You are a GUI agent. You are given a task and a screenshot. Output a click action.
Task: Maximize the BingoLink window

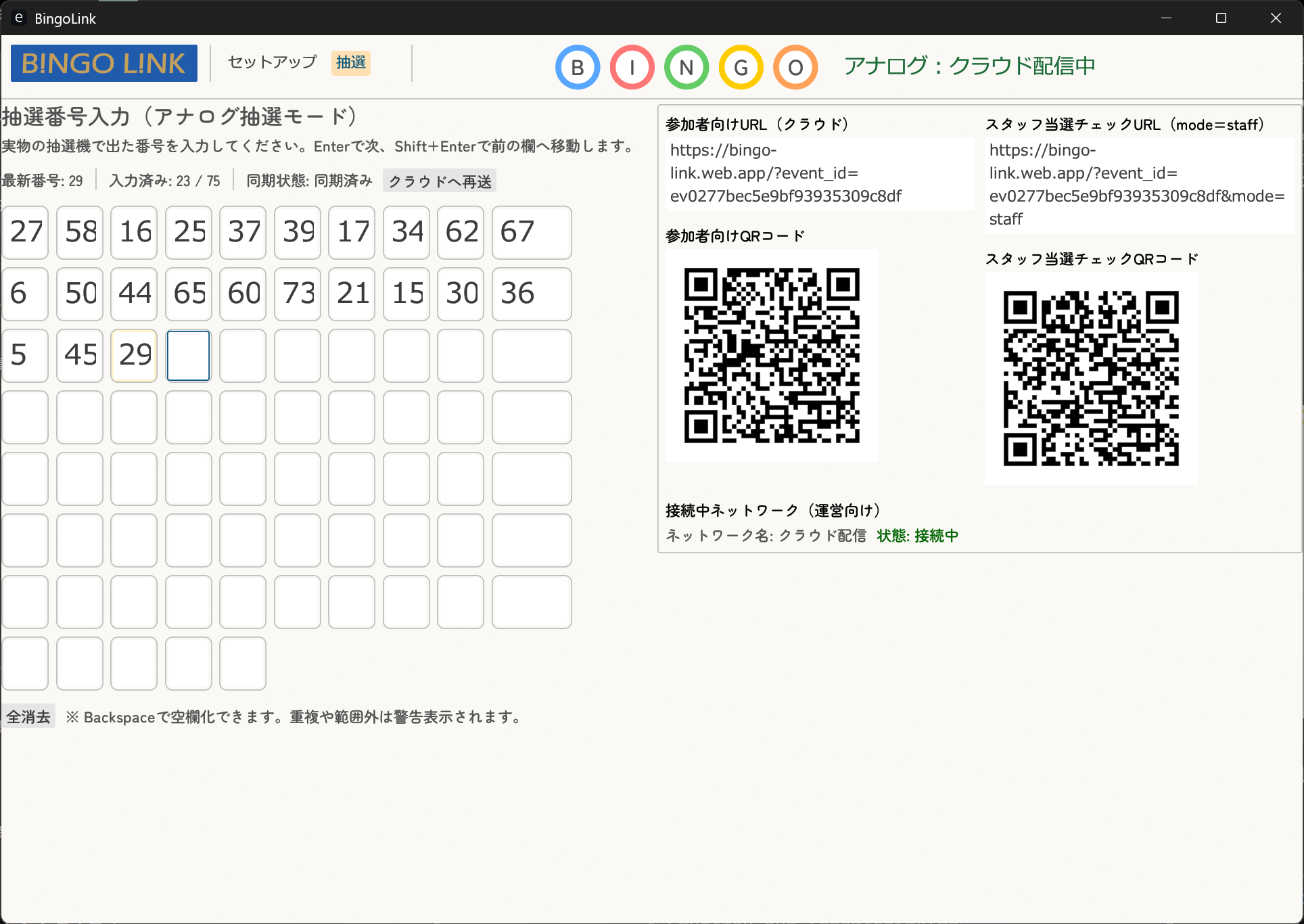[1221, 18]
